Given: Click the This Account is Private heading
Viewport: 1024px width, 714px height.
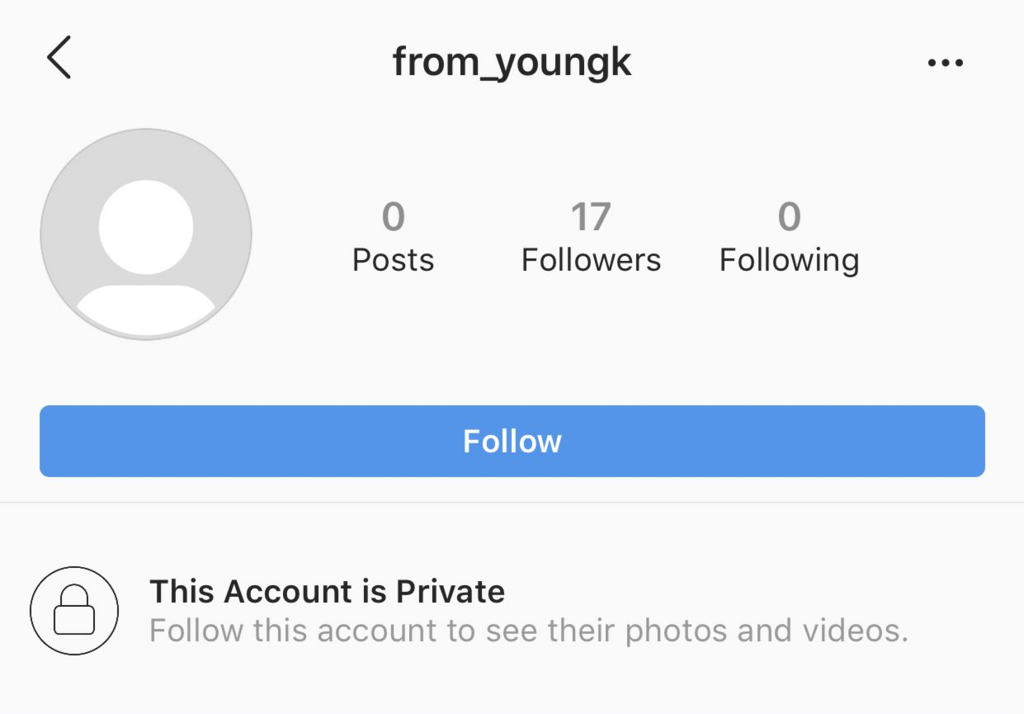Looking at the screenshot, I should tap(327, 591).
